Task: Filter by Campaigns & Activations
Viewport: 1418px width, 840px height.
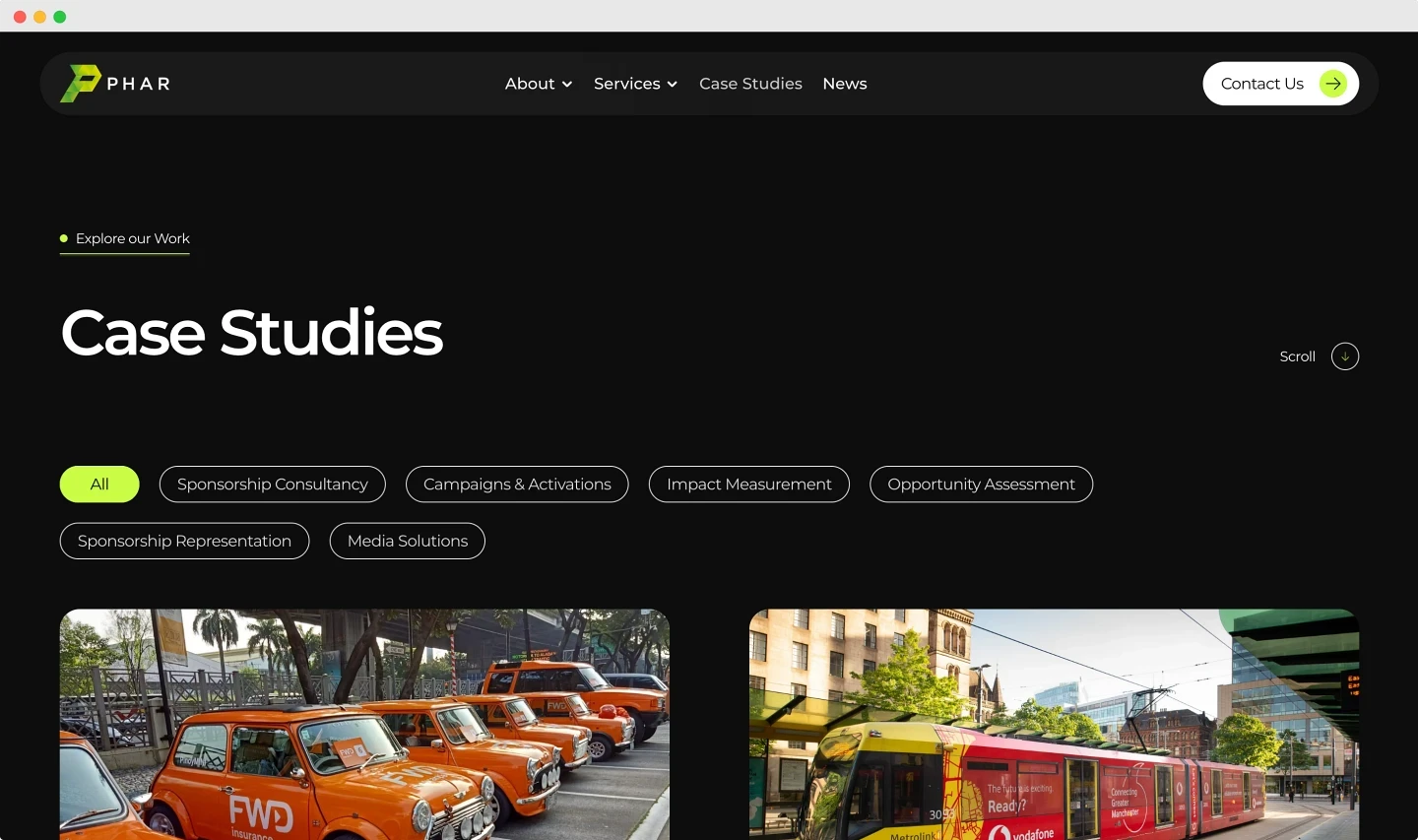Action: (517, 484)
